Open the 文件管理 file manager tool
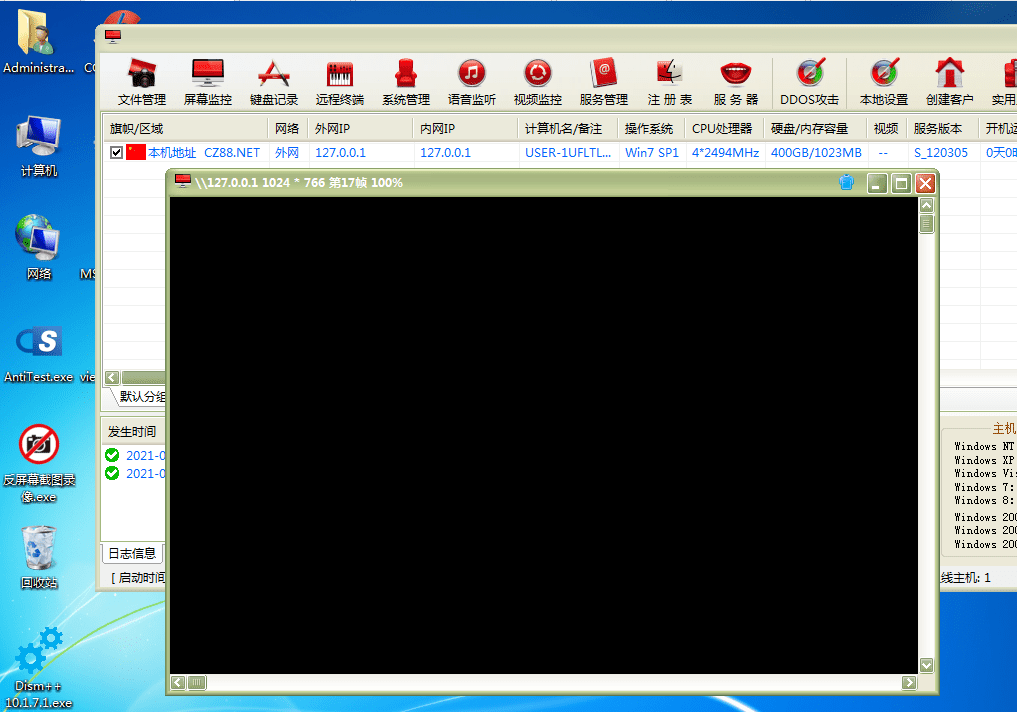 coord(141,81)
